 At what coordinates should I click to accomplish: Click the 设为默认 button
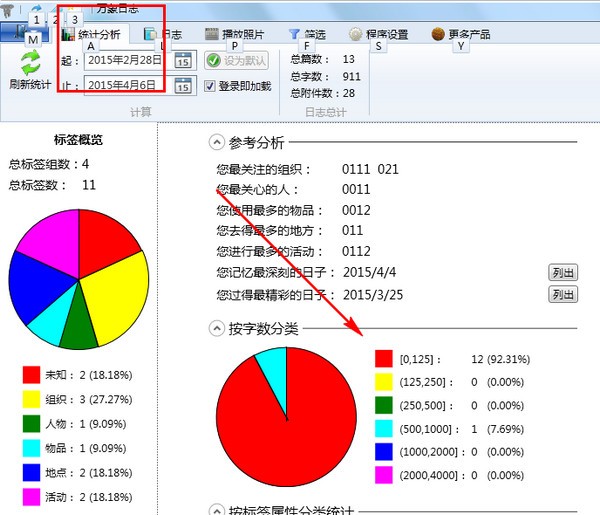(x=236, y=60)
